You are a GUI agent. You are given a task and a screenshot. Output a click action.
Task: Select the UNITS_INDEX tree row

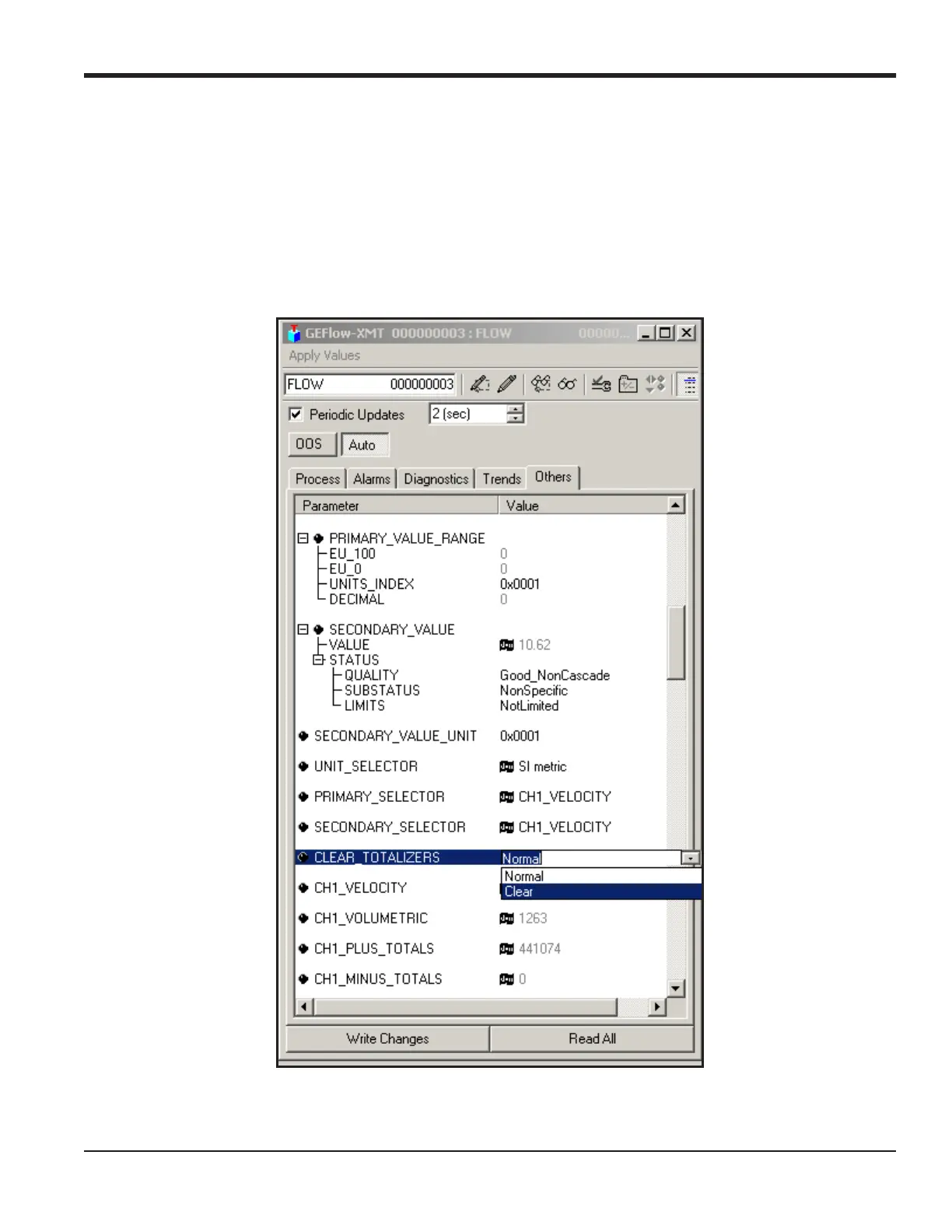371,584
